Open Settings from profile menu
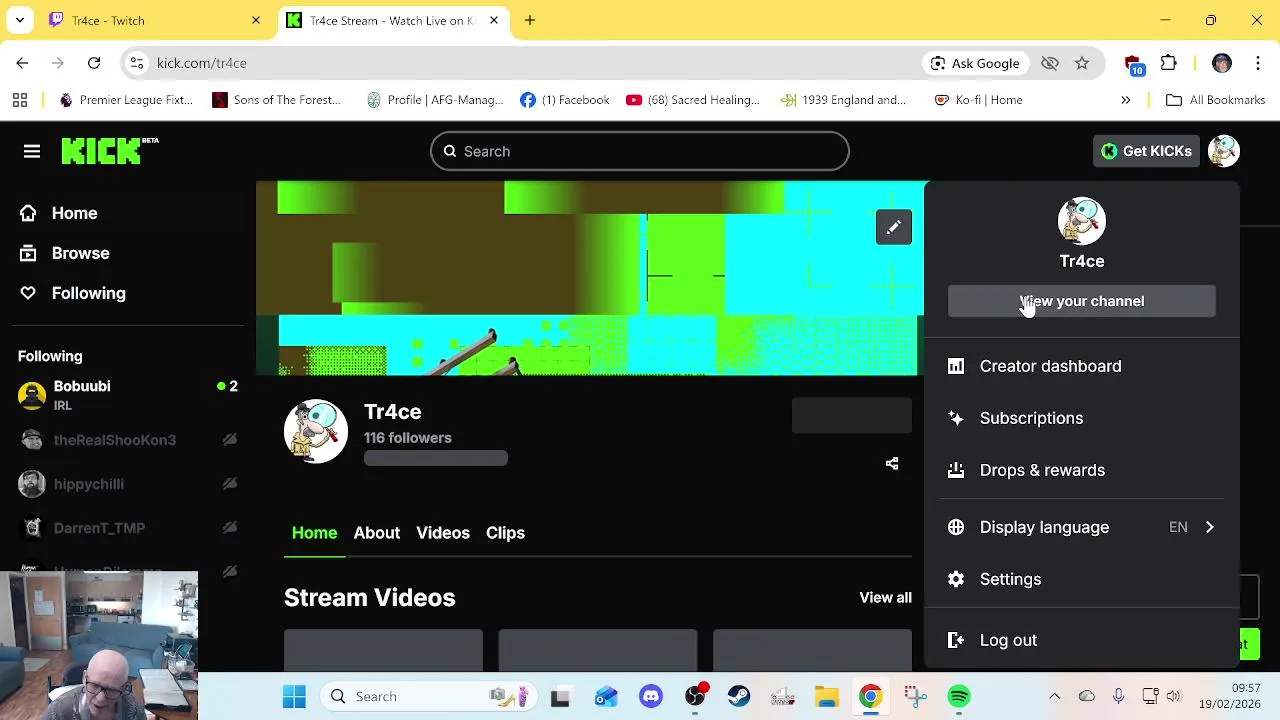Viewport: 1280px width, 720px height. point(1010,579)
